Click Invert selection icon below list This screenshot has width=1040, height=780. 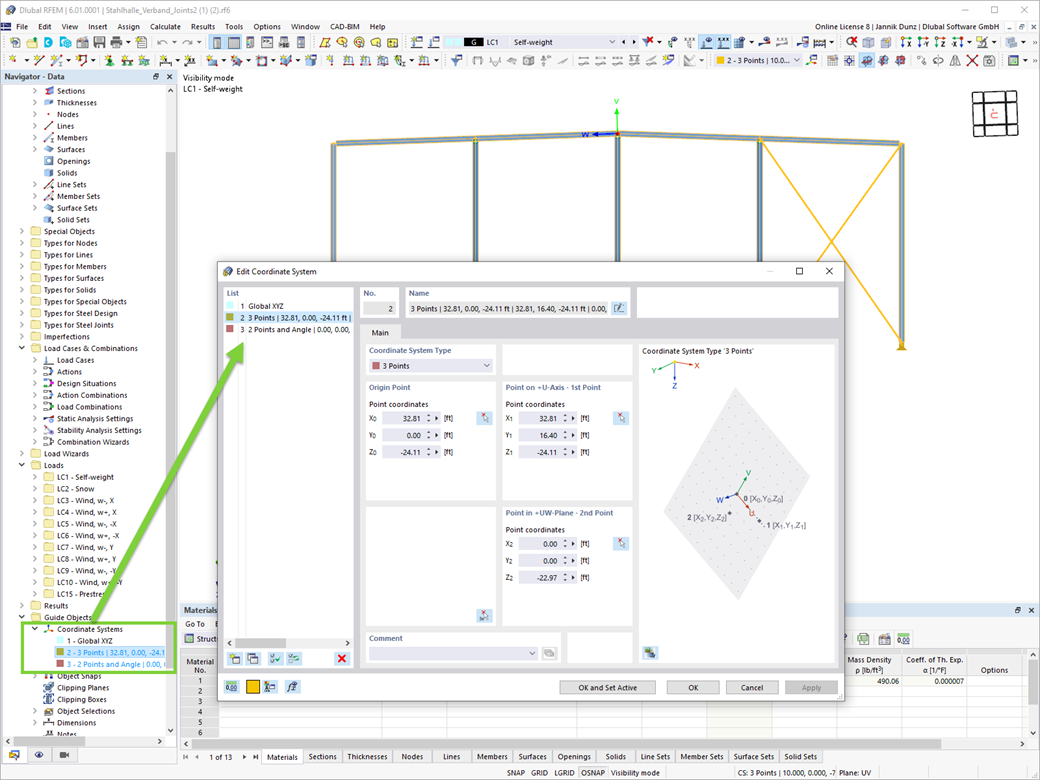pos(294,659)
